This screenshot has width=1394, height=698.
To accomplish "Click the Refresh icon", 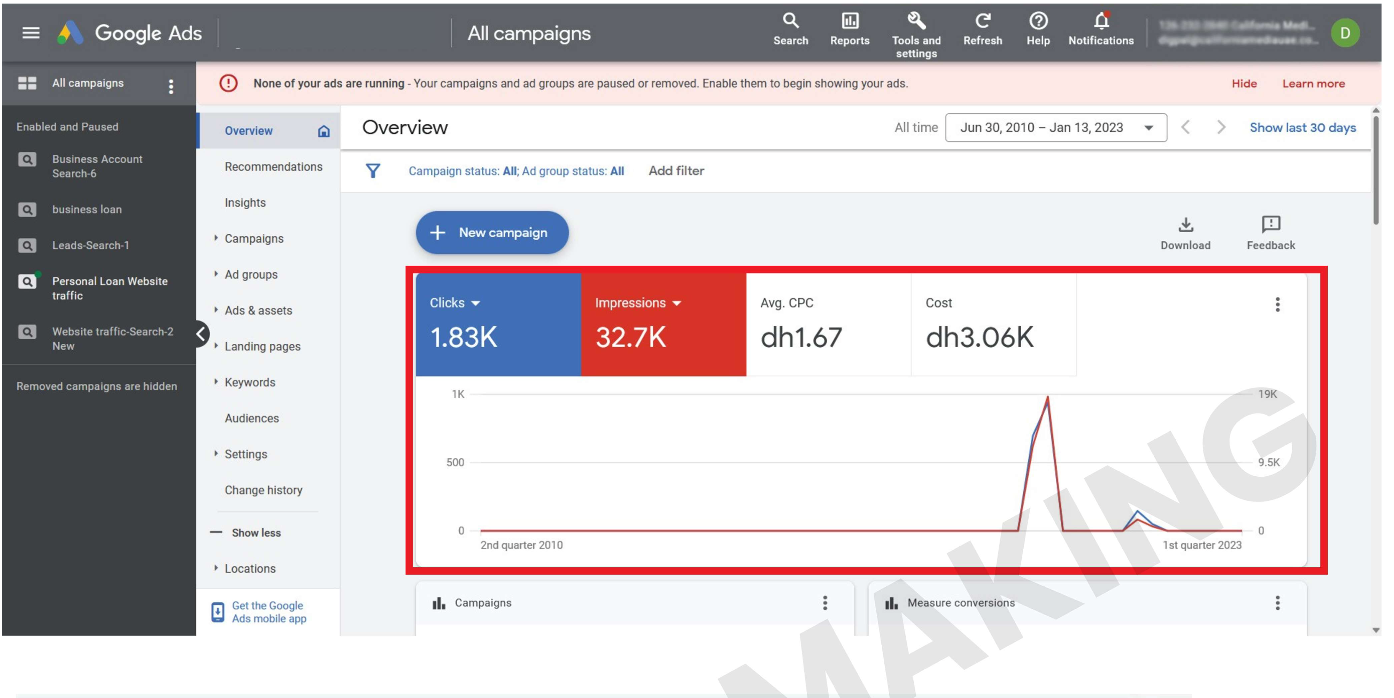I will (982, 29).
